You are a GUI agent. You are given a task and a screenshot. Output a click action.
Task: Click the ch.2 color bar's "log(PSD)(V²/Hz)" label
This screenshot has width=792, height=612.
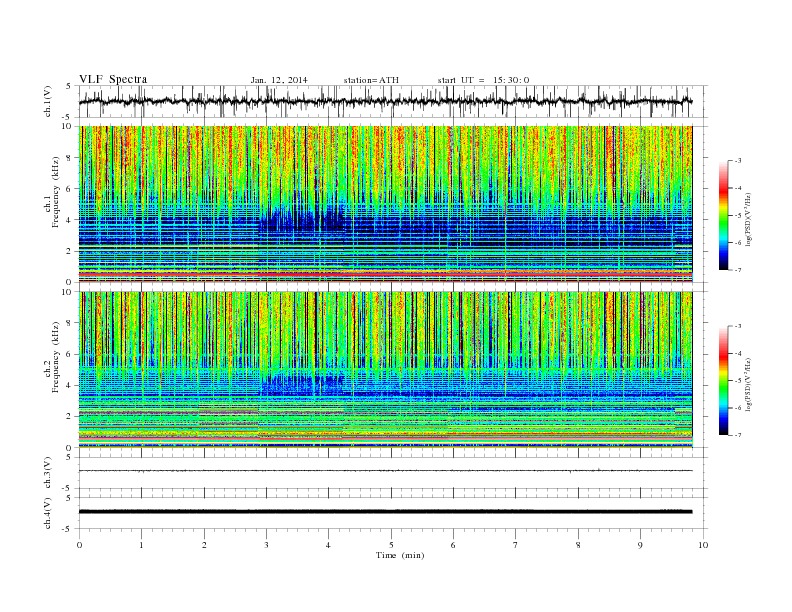(748, 384)
